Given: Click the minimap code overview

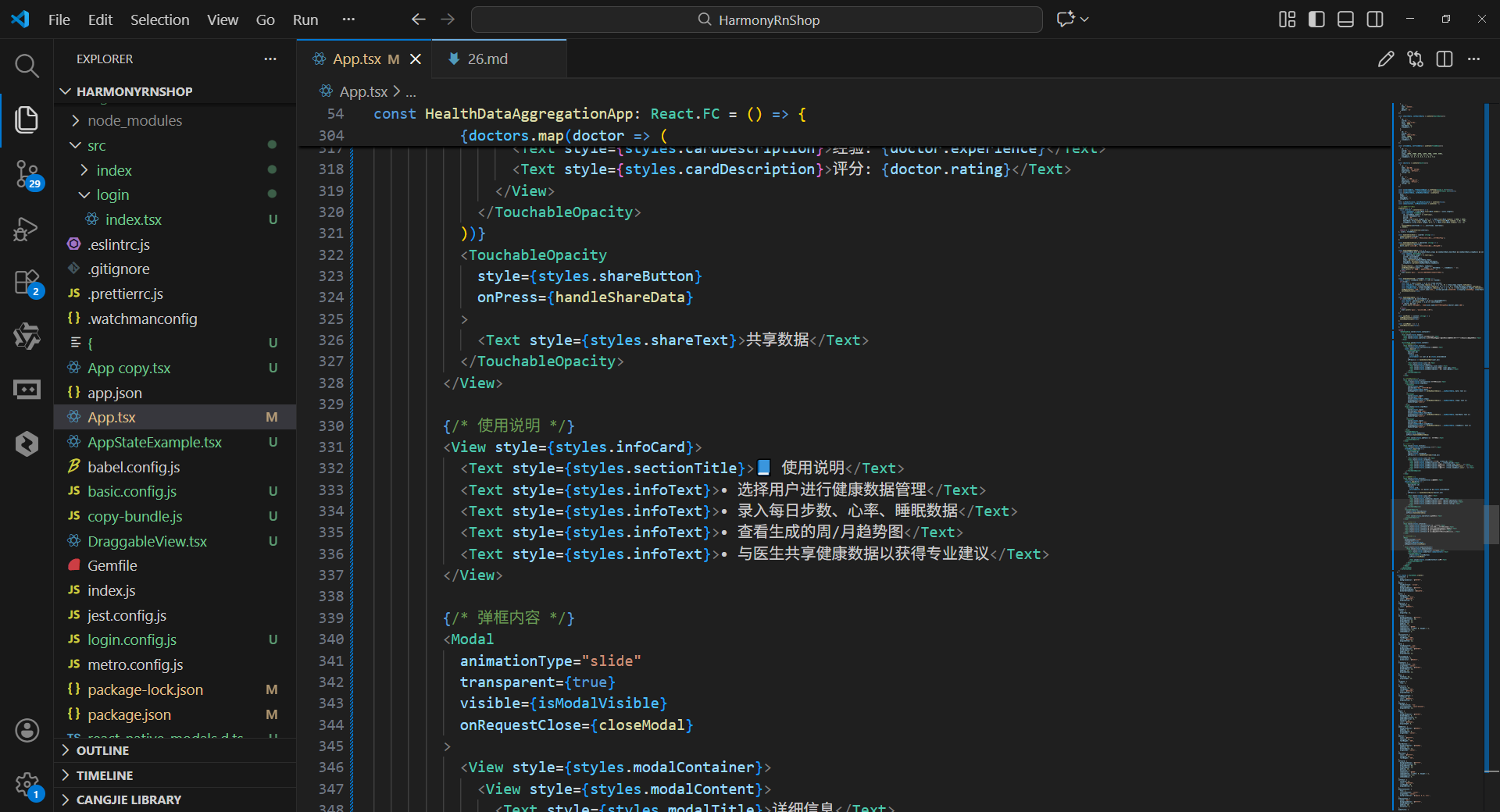Looking at the screenshot, I should coord(1437,457).
